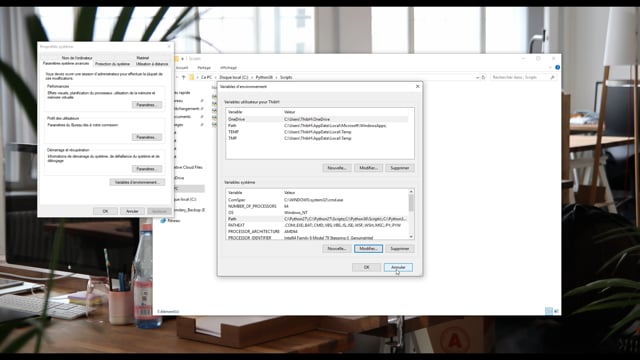Click the magnifier icon in the search box
This screenshot has height=360, width=640.
pyautogui.click(x=552, y=77)
